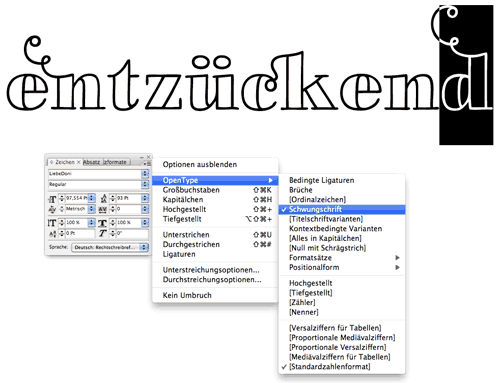The height and width of the screenshot is (383, 500).
Task: Uncheck Schwungschrift option
Action: pyautogui.click(x=342, y=209)
